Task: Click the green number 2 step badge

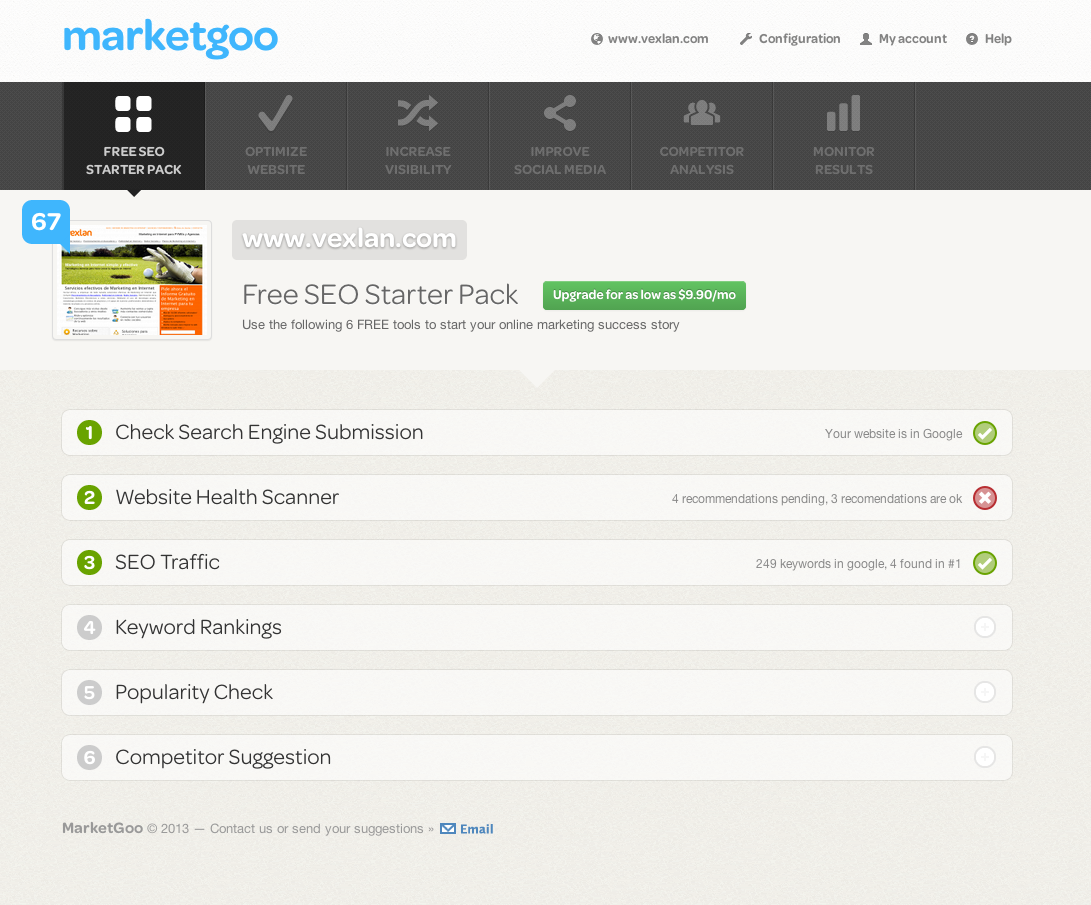Action: click(89, 497)
